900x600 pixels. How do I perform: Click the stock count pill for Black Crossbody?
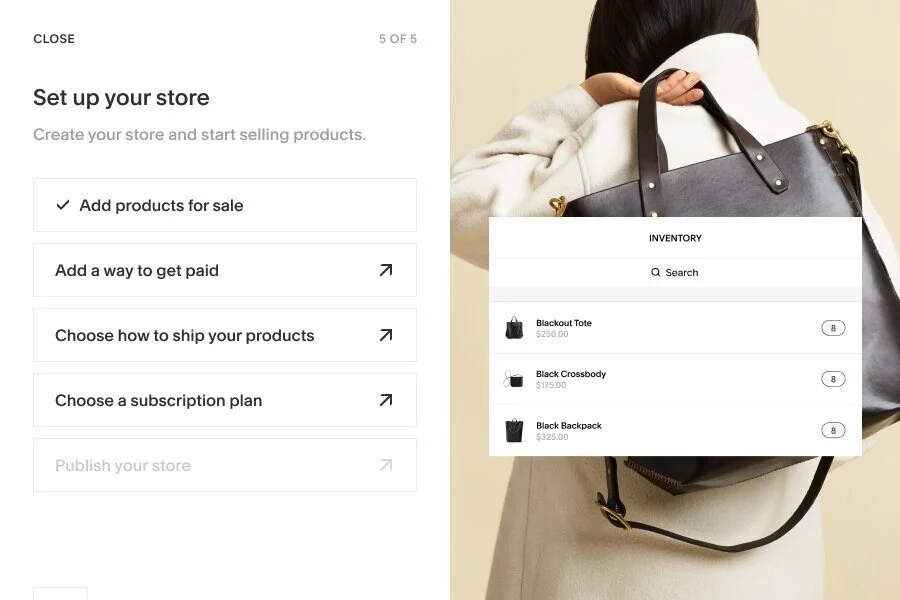coord(833,379)
